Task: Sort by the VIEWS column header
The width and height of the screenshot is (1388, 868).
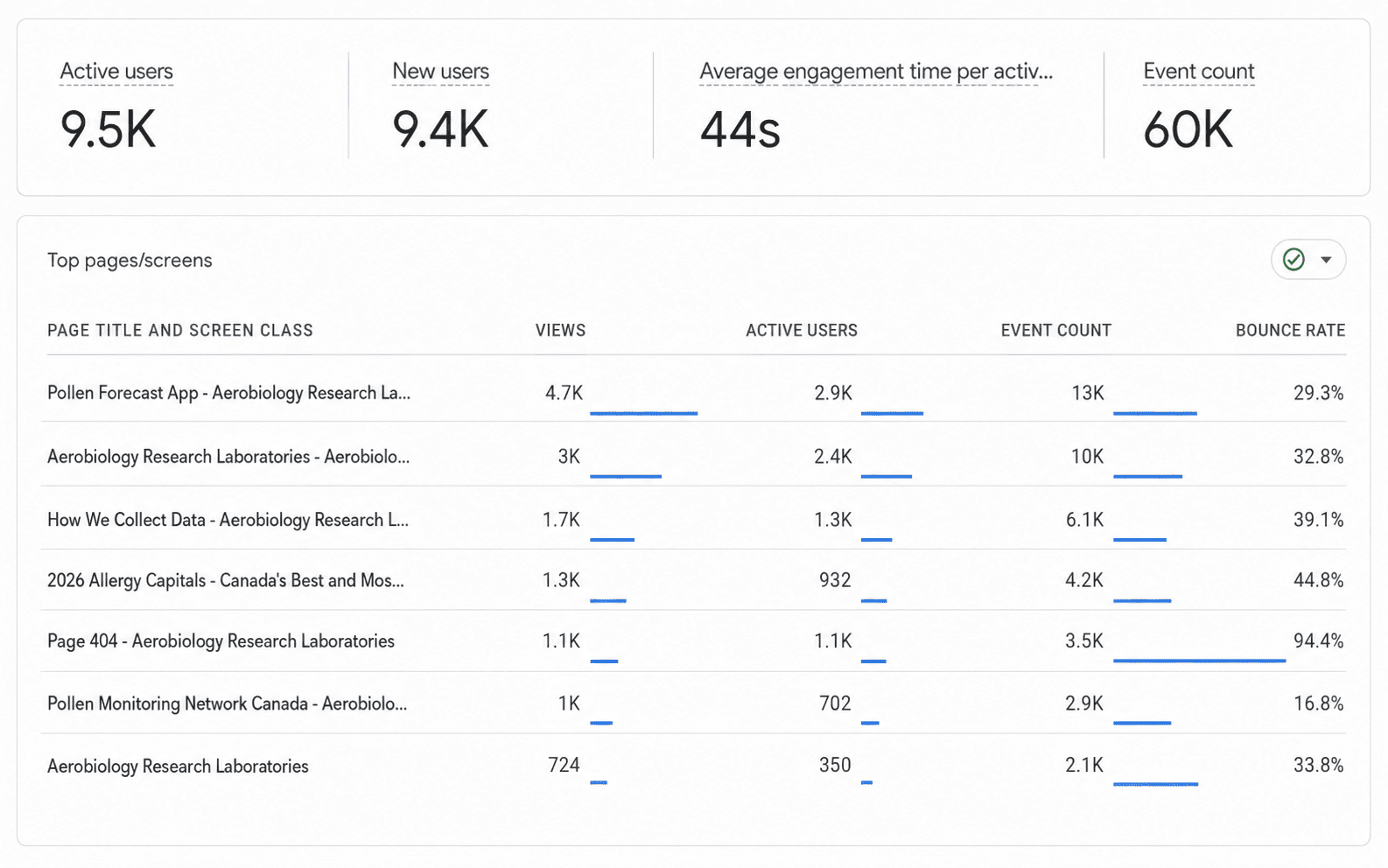Action: pyautogui.click(x=560, y=330)
